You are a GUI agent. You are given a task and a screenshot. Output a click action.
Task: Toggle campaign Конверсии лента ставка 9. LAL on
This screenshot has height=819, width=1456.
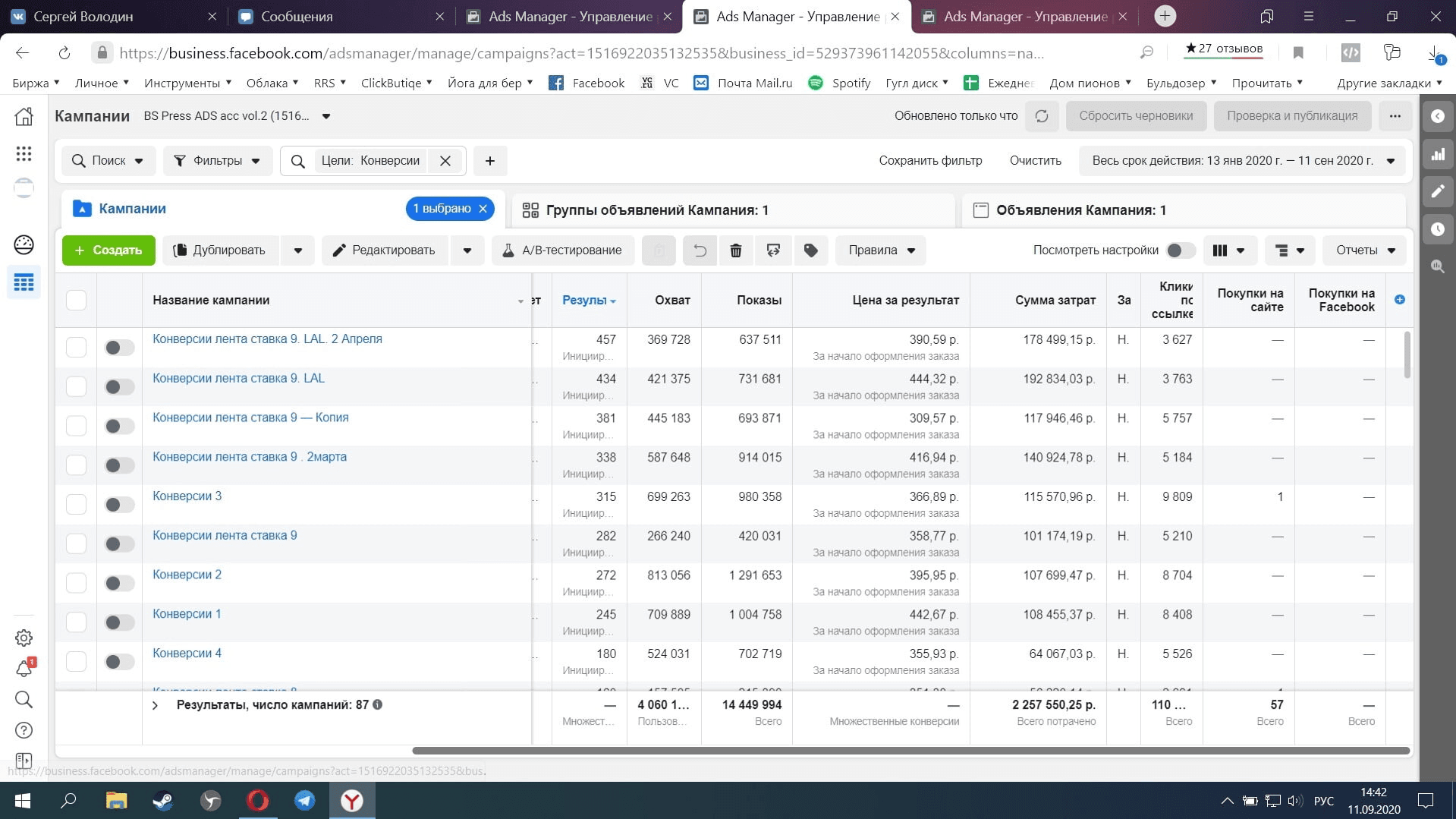tap(119, 387)
